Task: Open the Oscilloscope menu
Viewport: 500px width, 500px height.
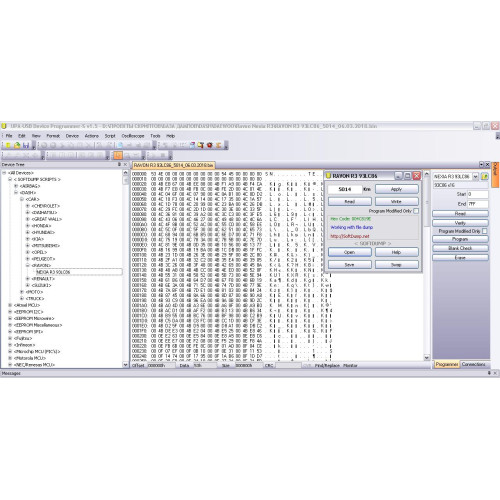Action: [x=133, y=136]
